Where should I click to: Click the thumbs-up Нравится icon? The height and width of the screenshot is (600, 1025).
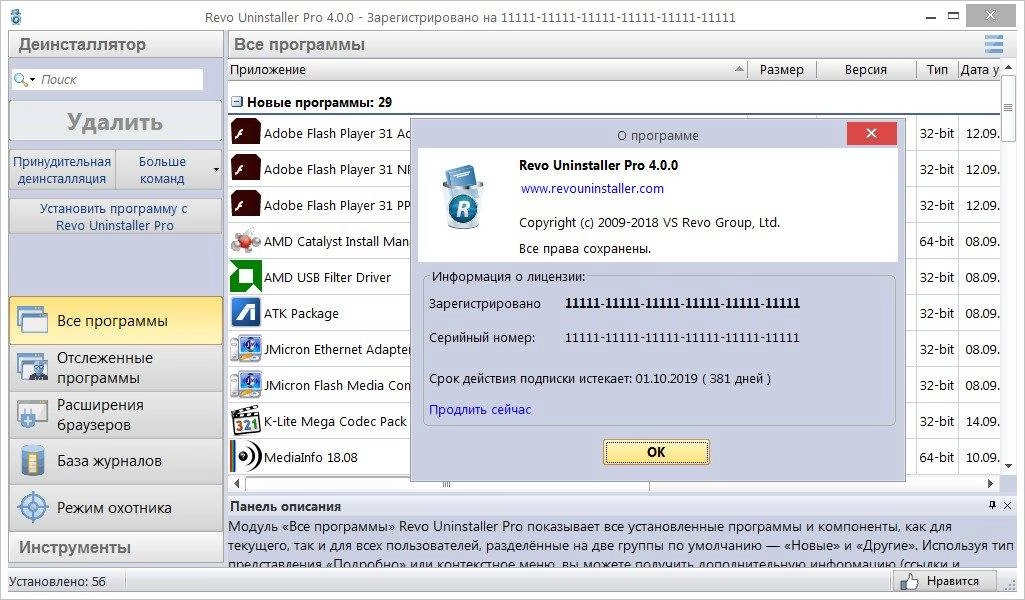[909, 581]
